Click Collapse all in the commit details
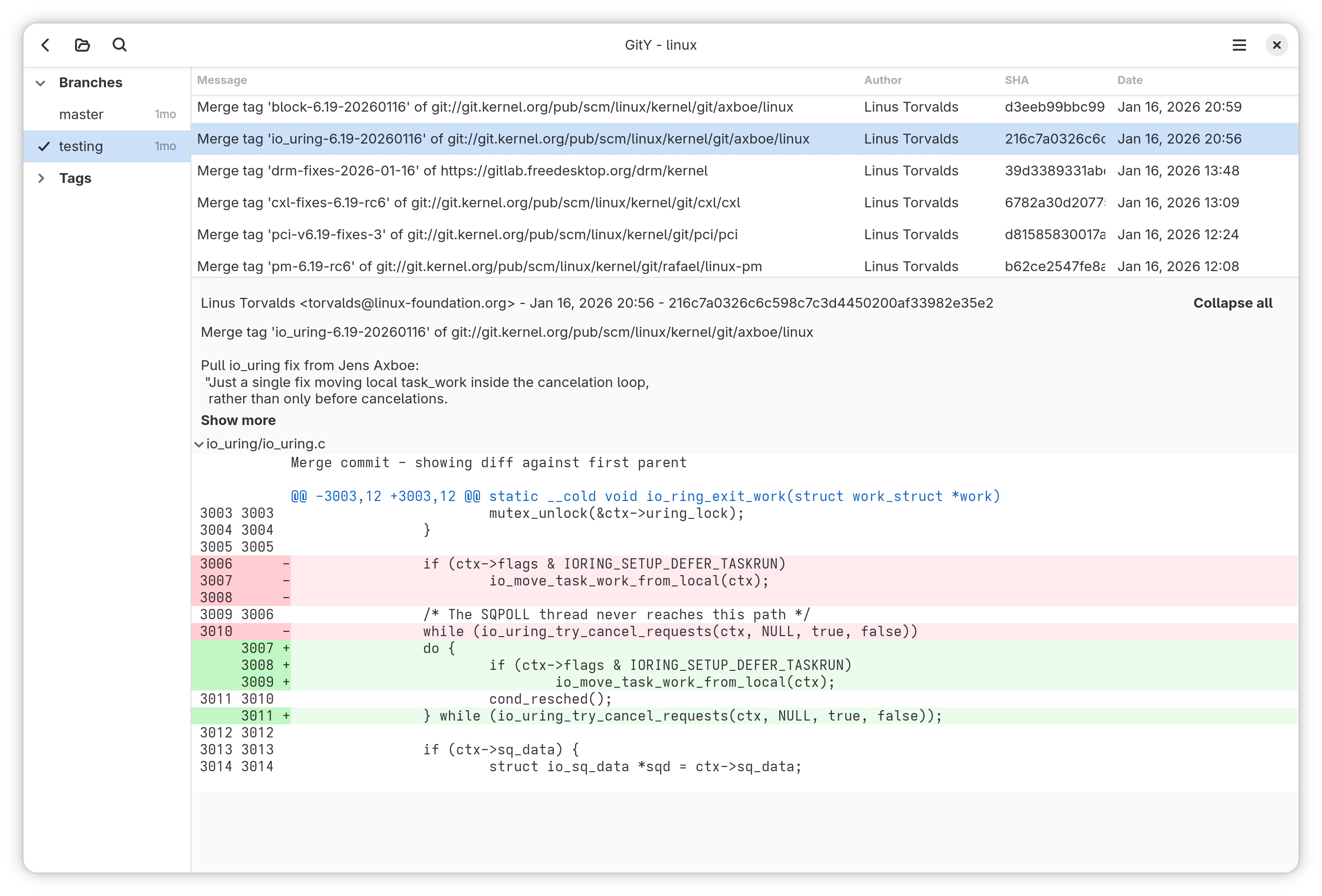 coord(1232,303)
